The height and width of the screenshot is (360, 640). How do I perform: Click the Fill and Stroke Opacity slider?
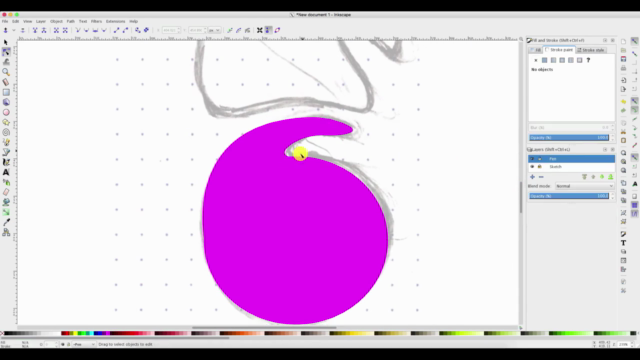pos(569,138)
